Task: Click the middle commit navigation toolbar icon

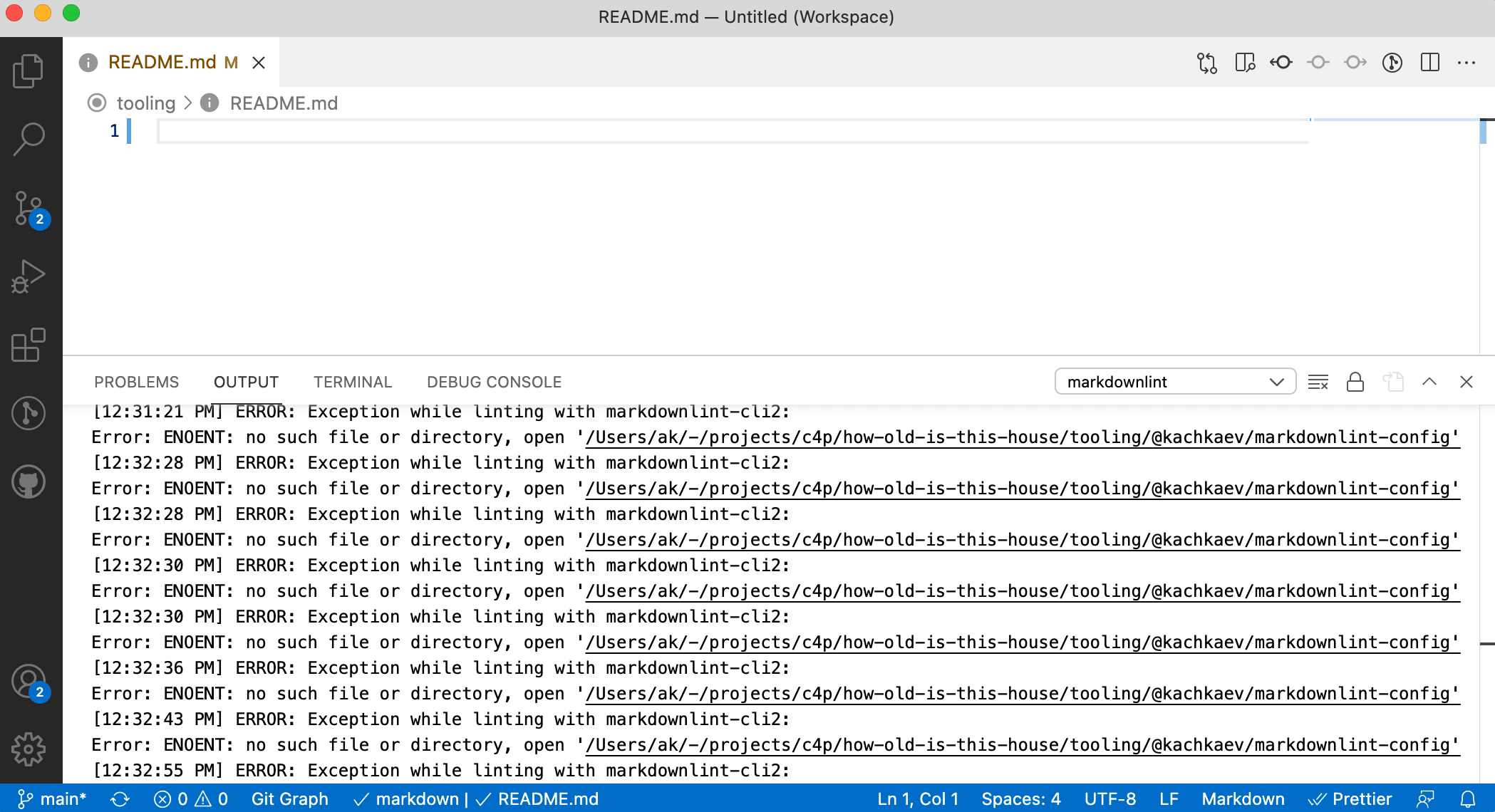Action: 1318,63
